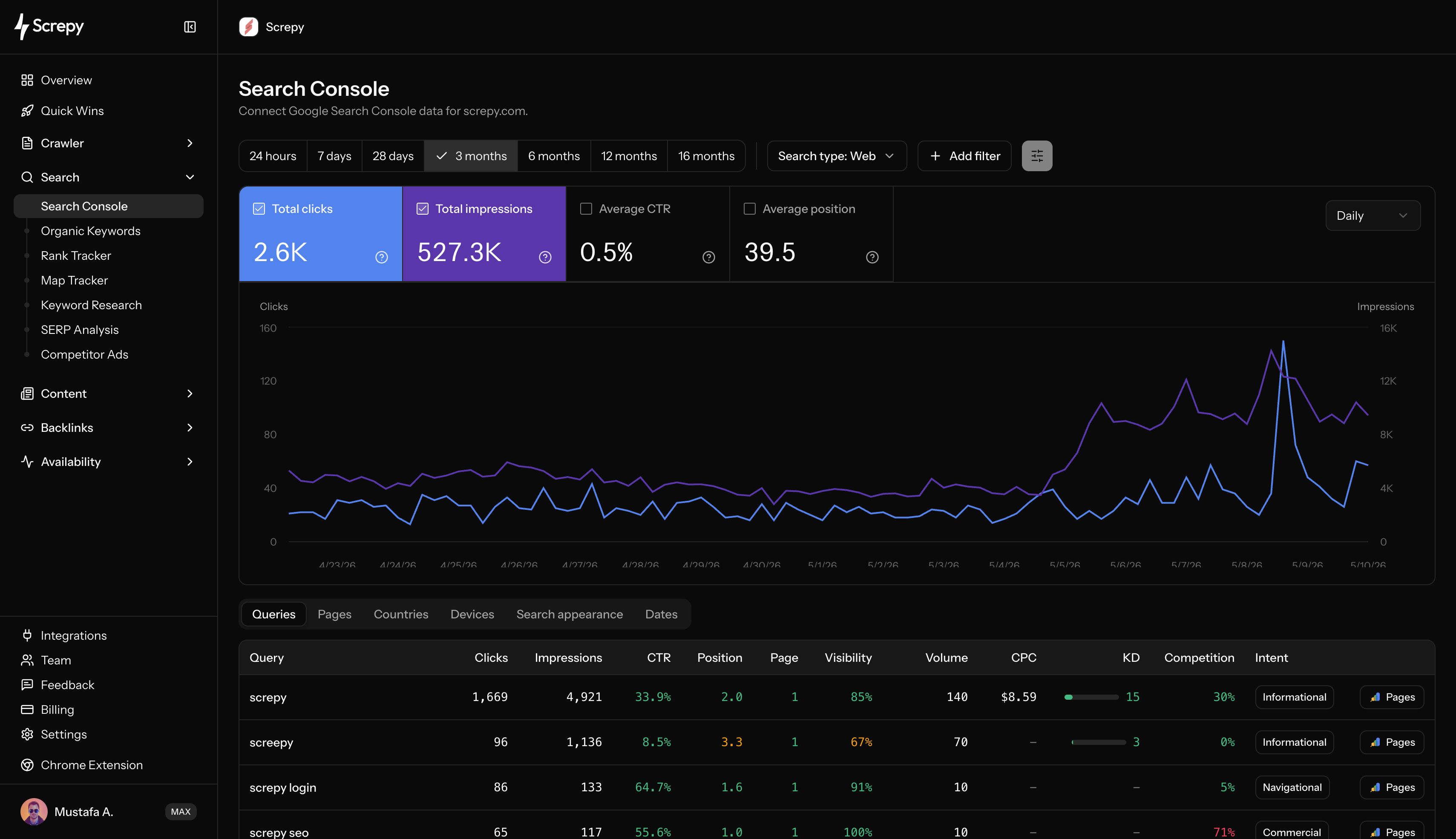Switch to the Countries tab

tap(401, 614)
